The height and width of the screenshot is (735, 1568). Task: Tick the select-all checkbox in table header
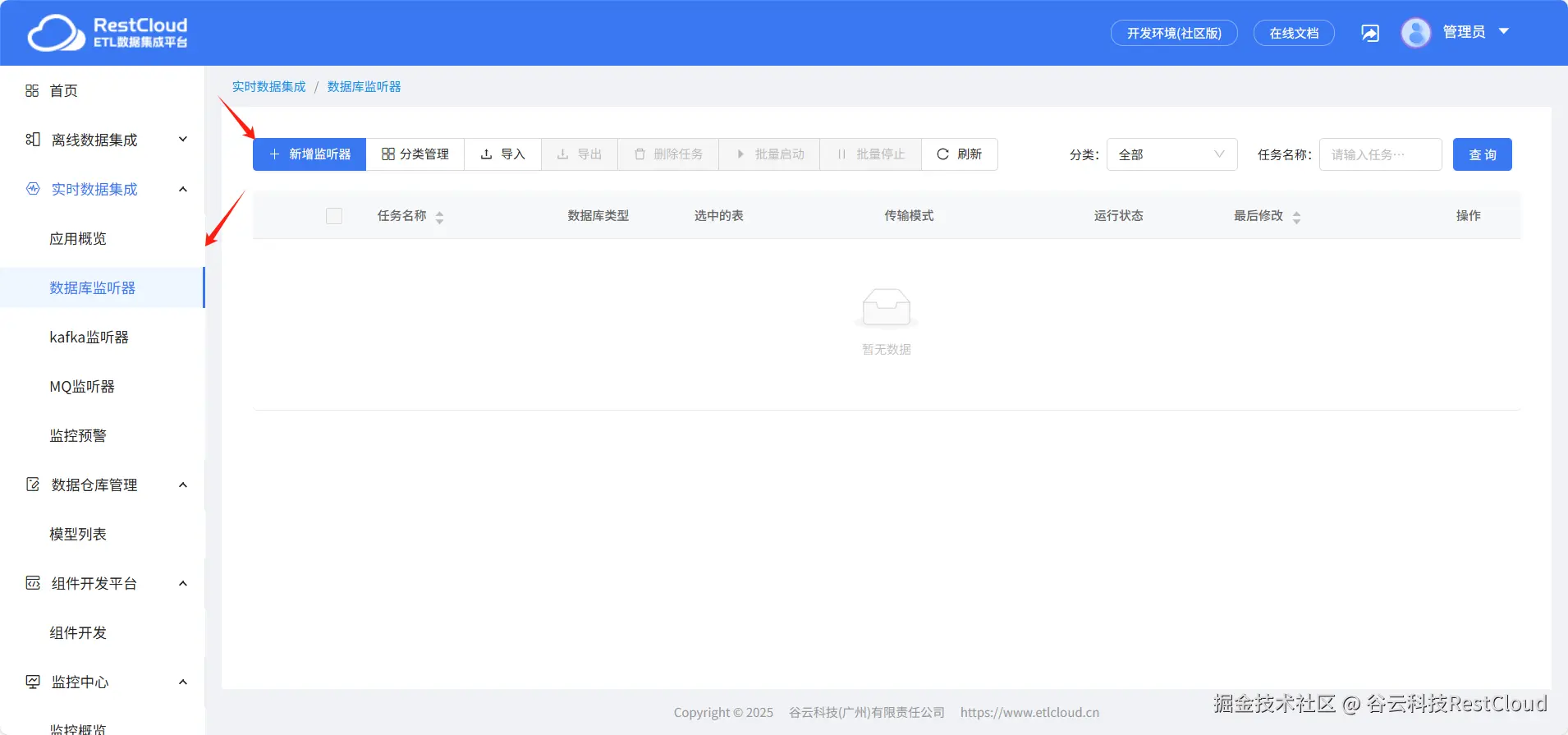(334, 216)
